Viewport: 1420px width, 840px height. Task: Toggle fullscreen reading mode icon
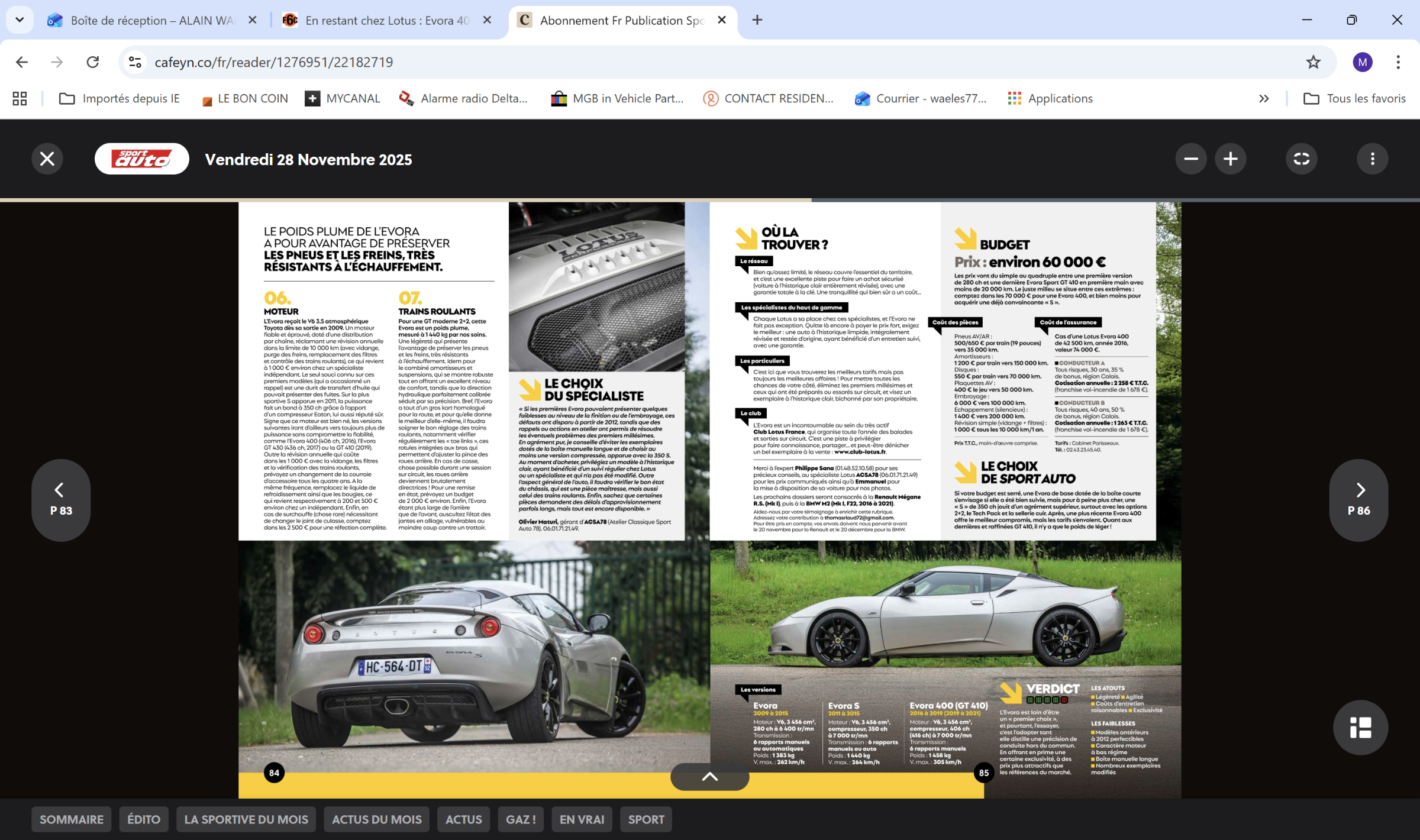[x=1302, y=159]
